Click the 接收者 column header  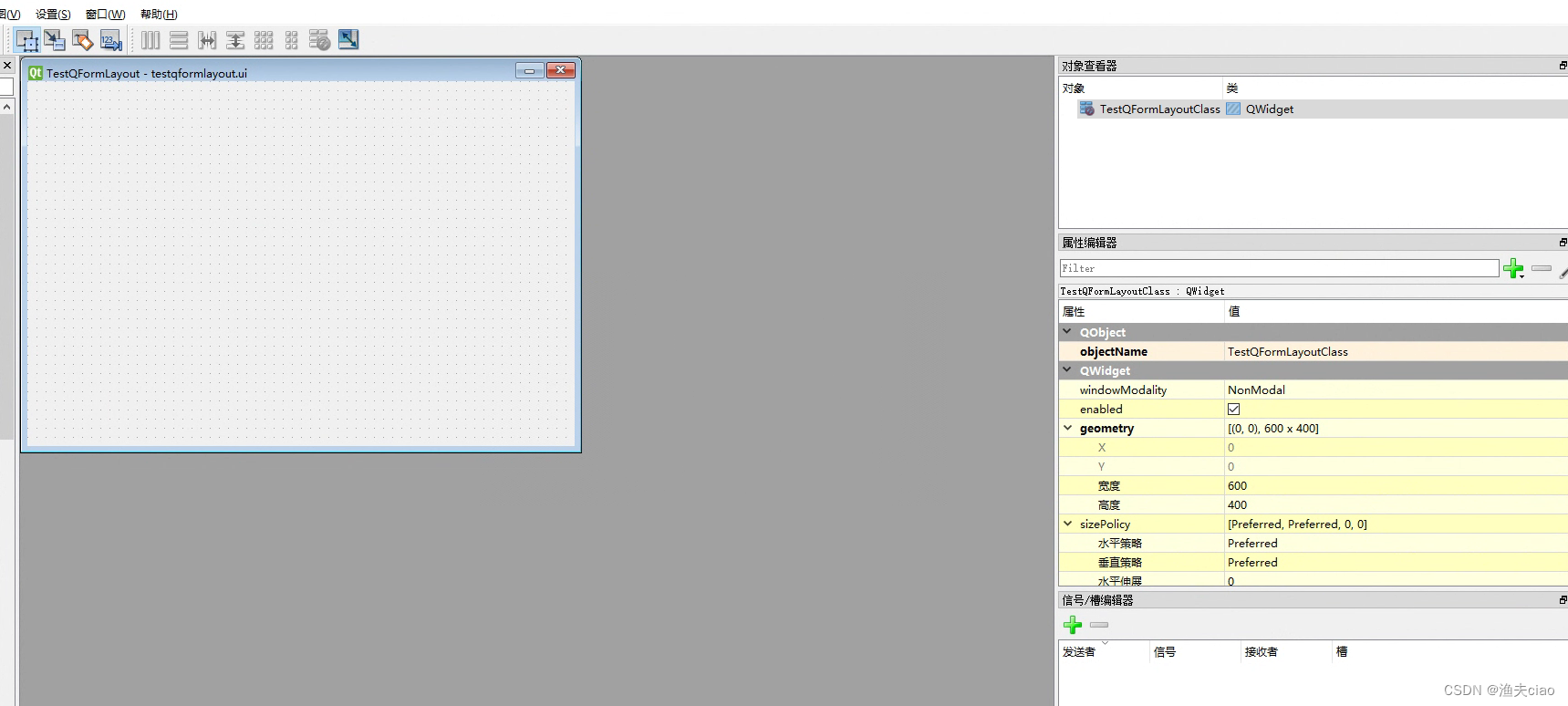(x=1286, y=651)
